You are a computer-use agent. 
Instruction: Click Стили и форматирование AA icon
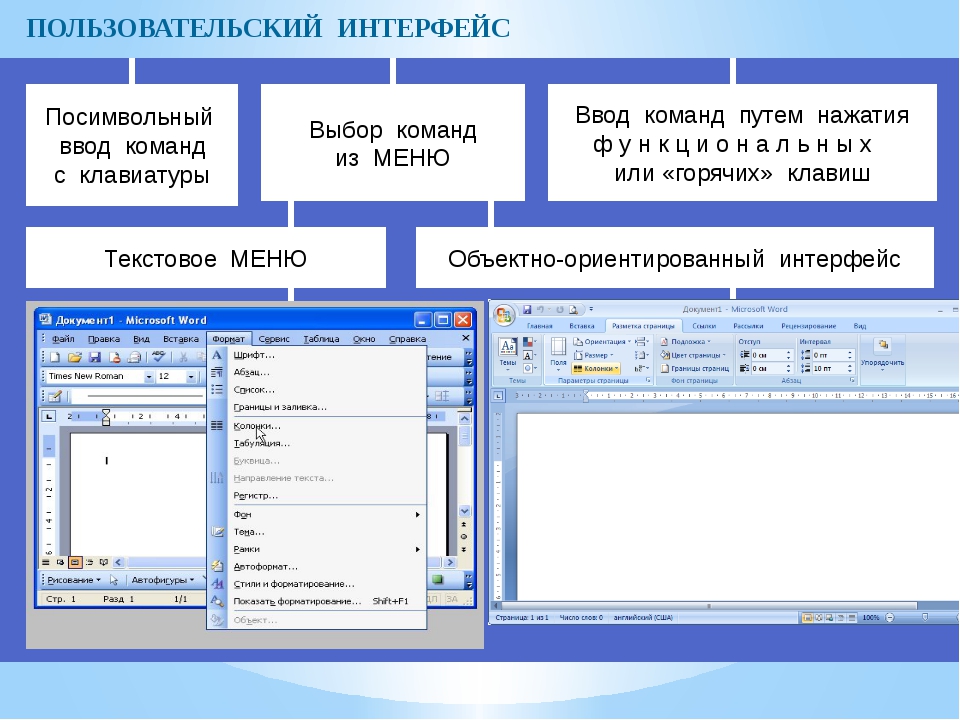click(x=217, y=584)
